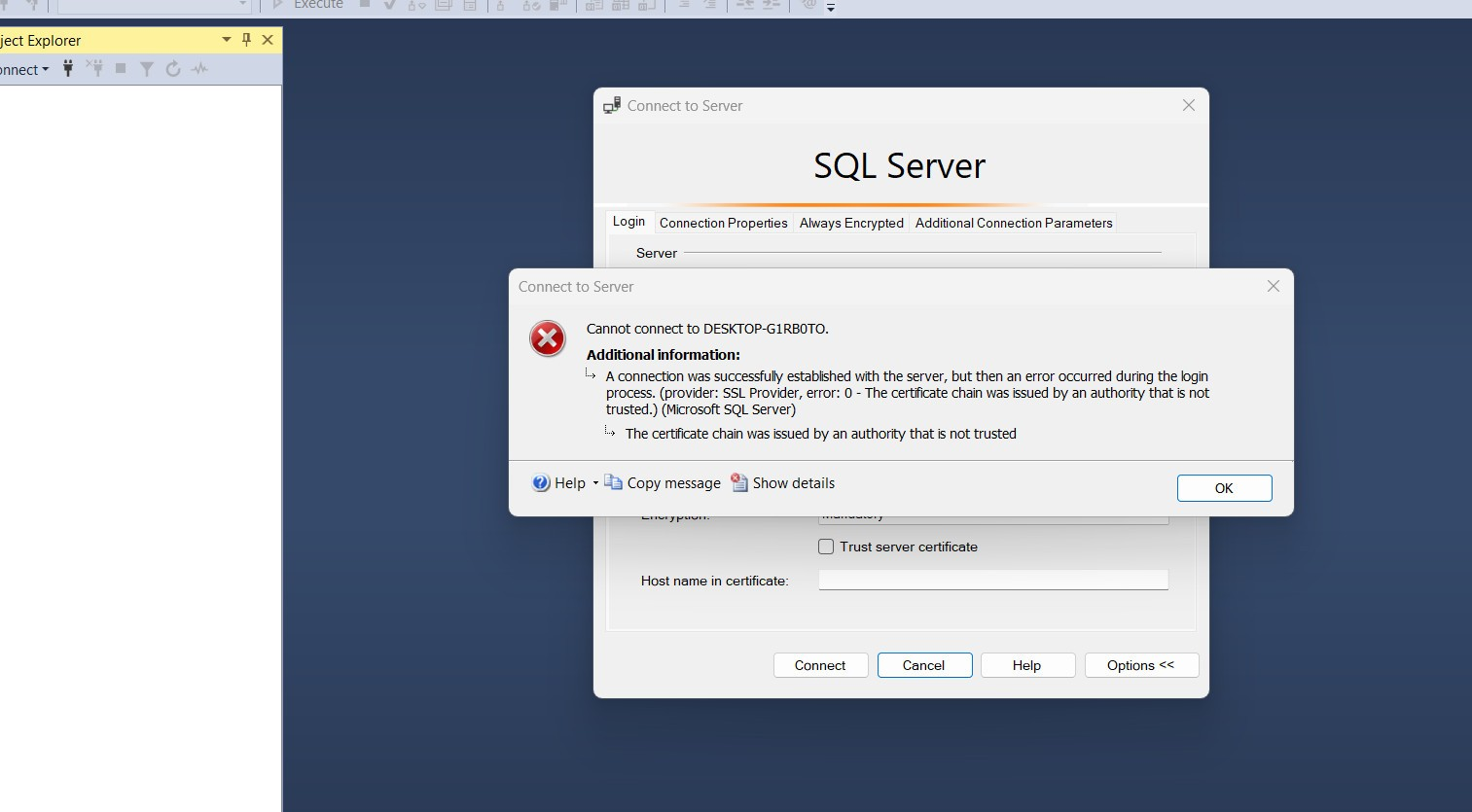Collapse options with the Options << button
Image resolution: width=1472 pixels, height=812 pixels.
[1140, 665]
